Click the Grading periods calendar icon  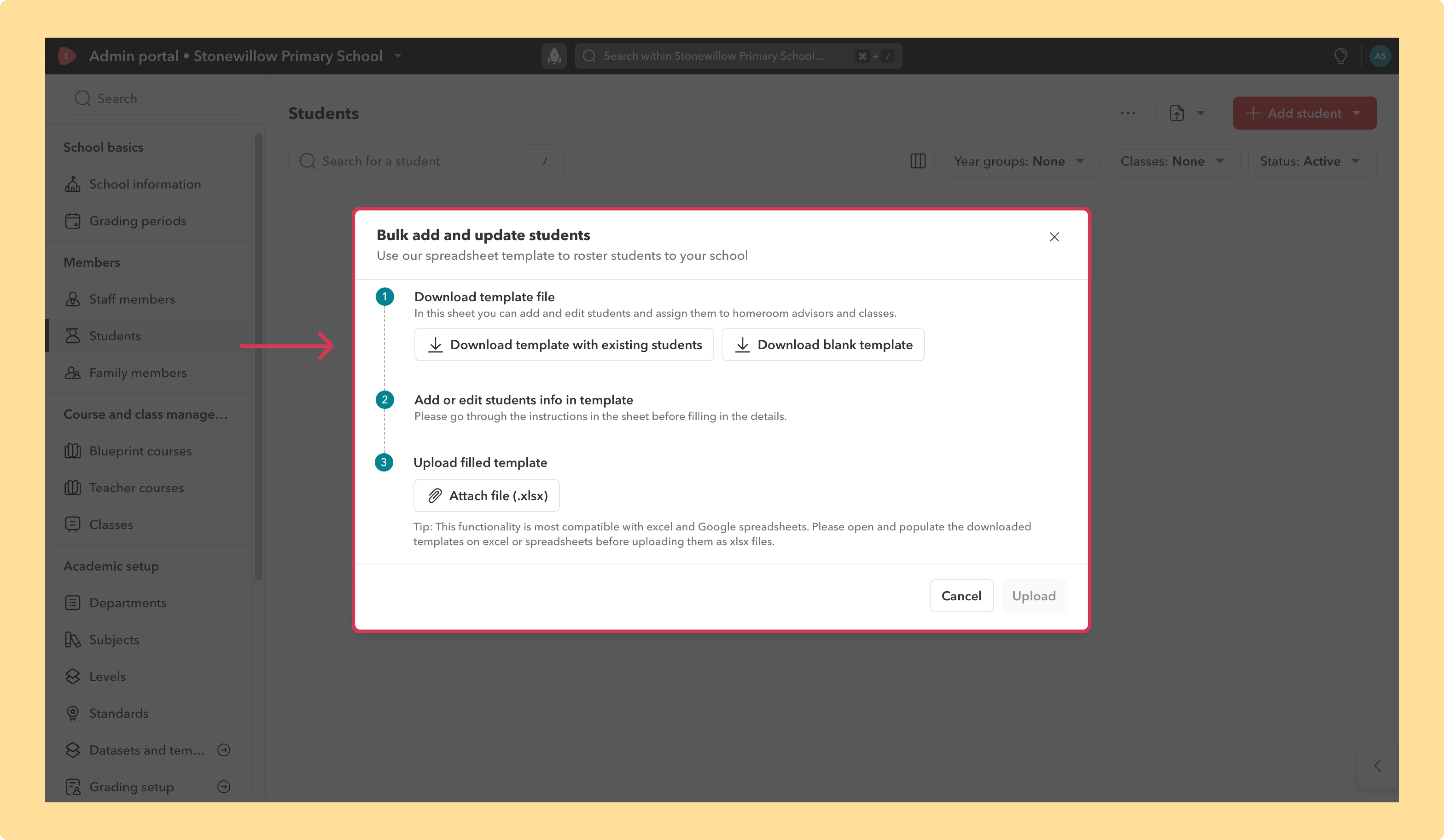[73, 221]
